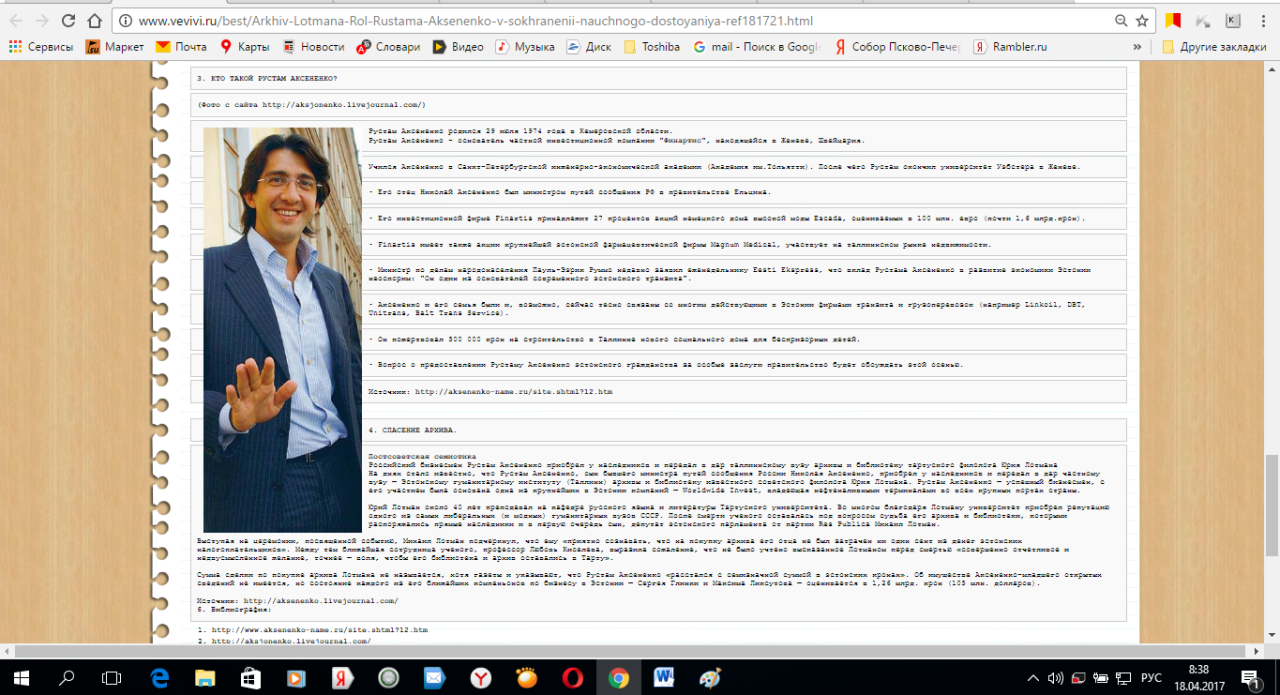This screenshot has width=1280, height=695.
Task: View site information icon in address bar
Action: (x=125, y=20)
